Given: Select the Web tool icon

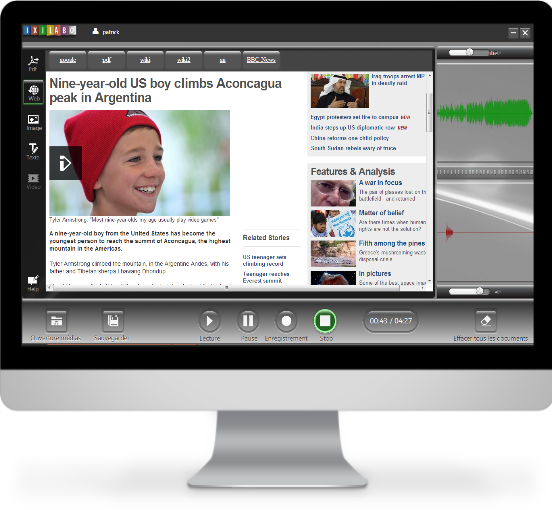Looking at the screenshot, I should click(33, 93).
